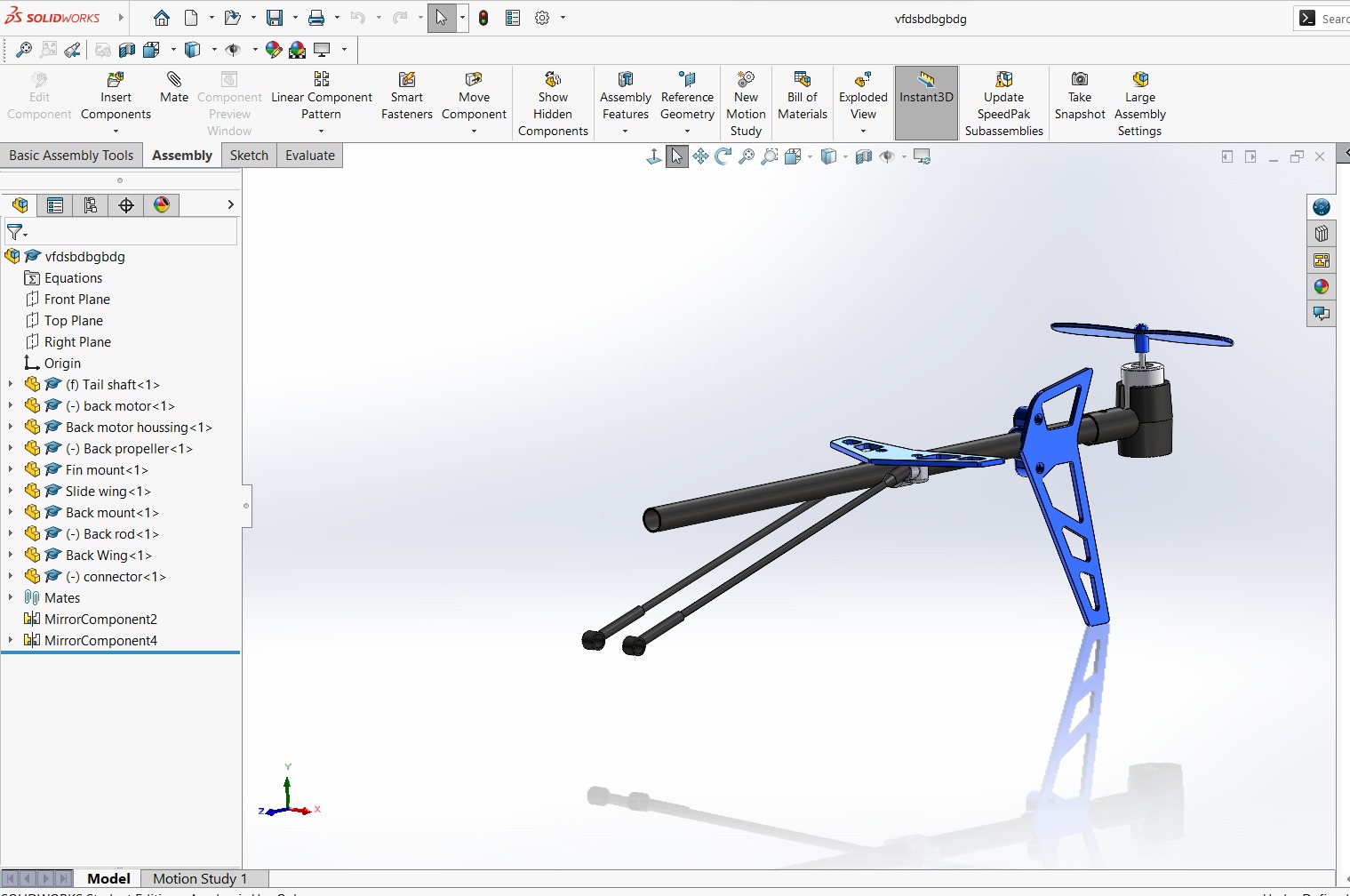
Task: Click Zoom to Fit in view toolbar
Action: click(747, 157)
